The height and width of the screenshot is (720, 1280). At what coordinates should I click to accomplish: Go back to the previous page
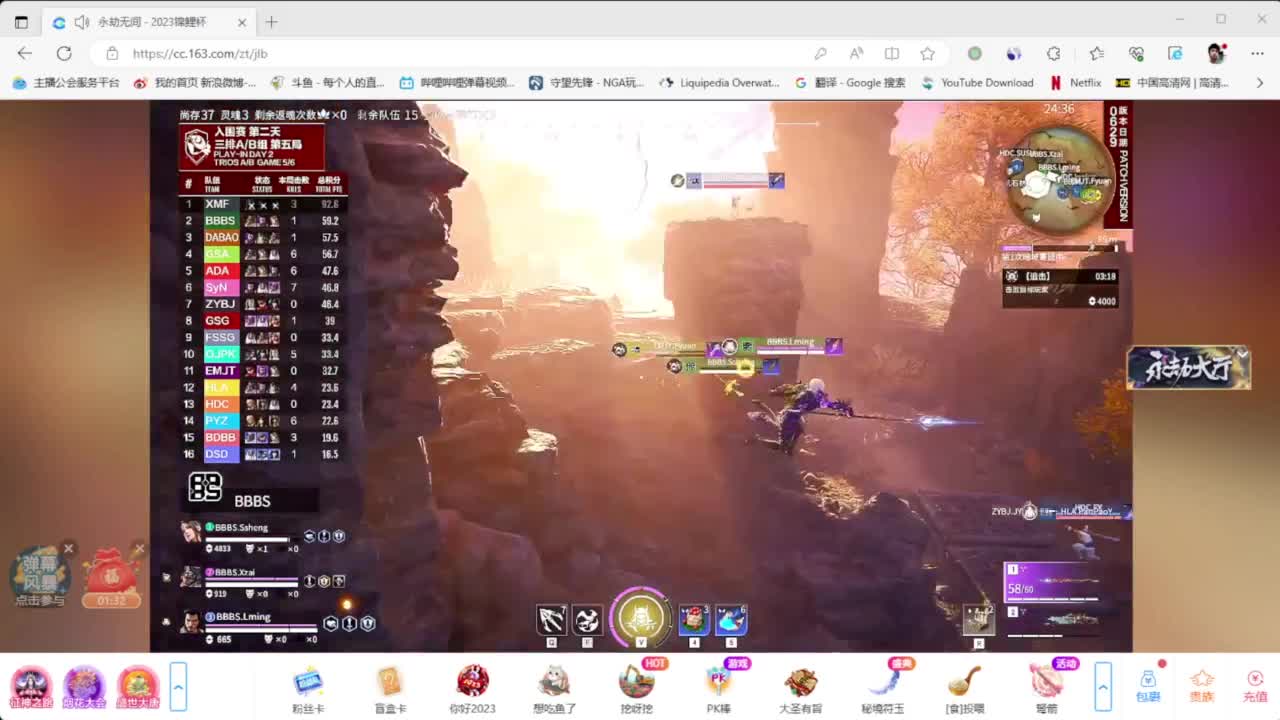click(25, 53)
